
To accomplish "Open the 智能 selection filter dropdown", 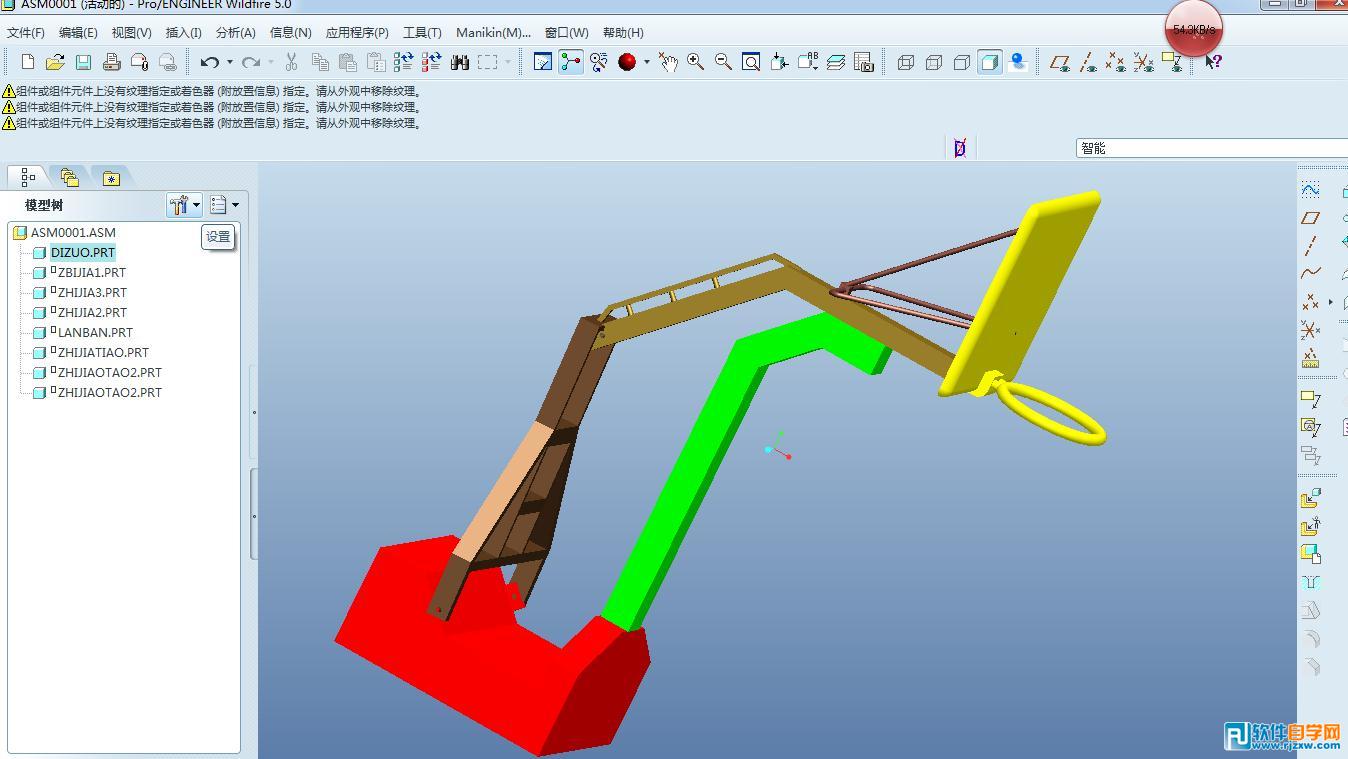I will click(1212, 148).
